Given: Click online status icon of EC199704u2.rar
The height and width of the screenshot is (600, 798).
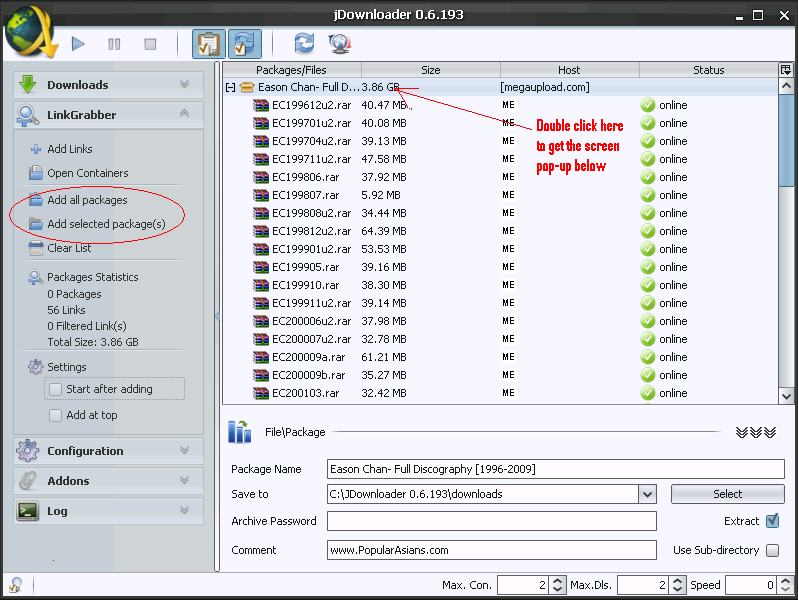Looking at the screenshot, I should [648, 141].
